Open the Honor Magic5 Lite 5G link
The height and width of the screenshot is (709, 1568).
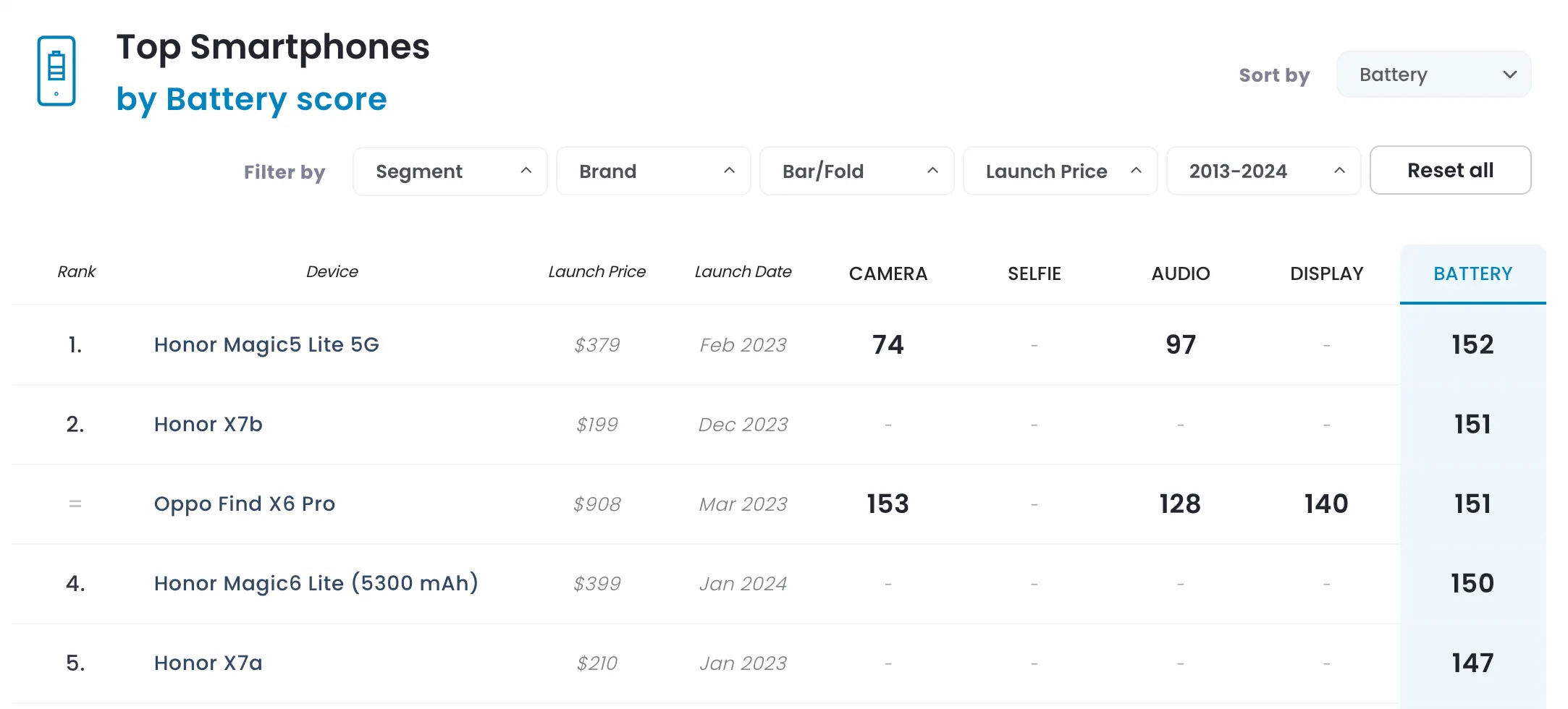pyautogui.click(x=266, y=344)
